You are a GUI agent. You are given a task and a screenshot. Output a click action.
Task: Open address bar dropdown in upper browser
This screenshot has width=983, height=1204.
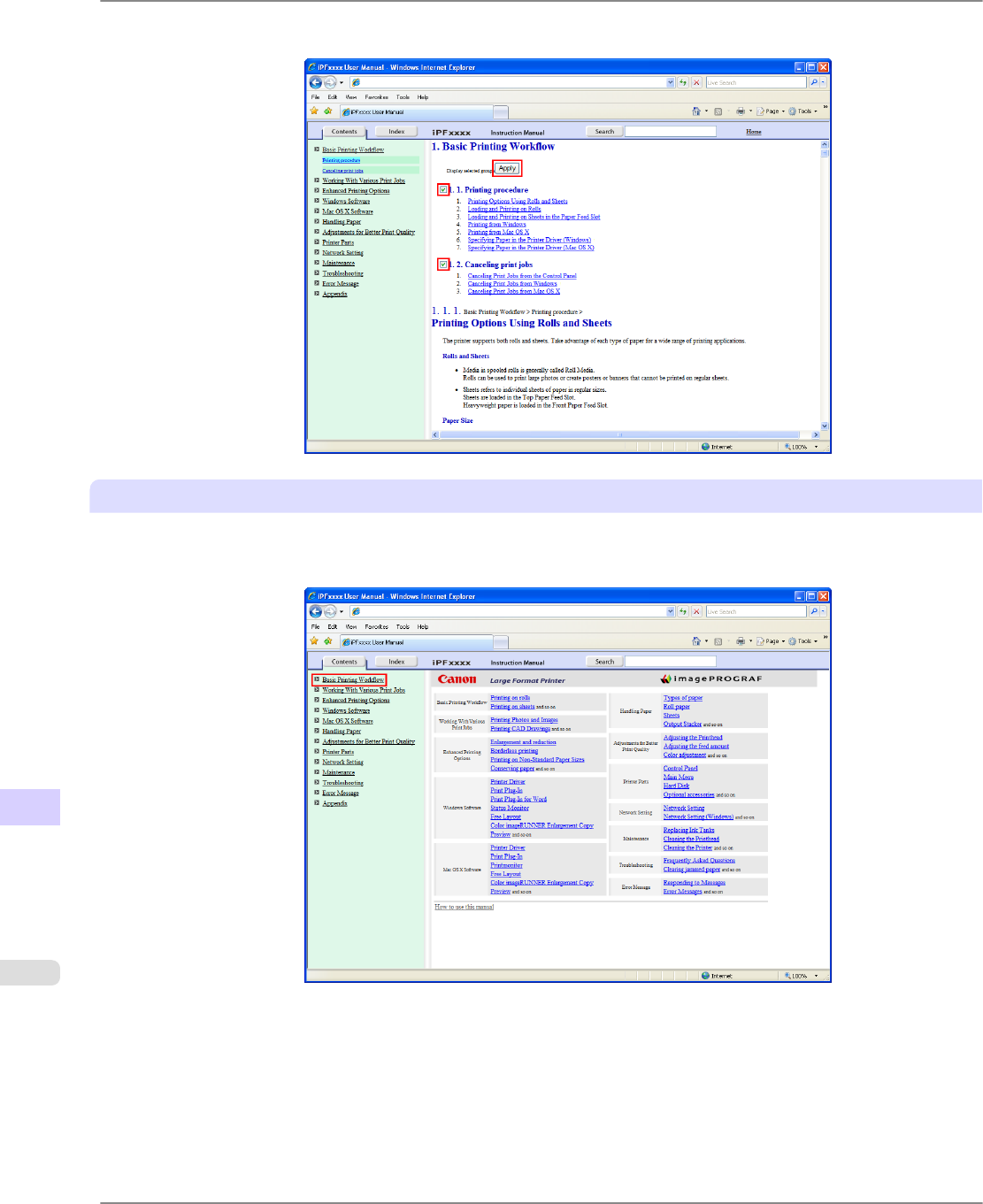click(x=670, y=82)
